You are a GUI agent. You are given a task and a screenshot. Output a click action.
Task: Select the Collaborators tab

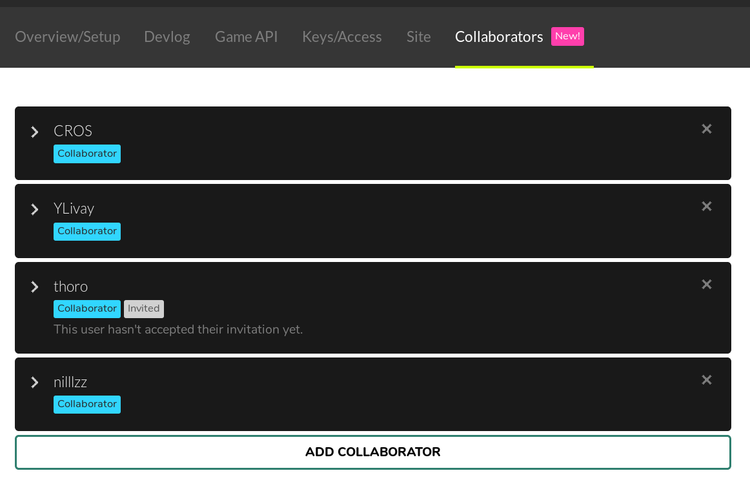click(x=499, y=37)
